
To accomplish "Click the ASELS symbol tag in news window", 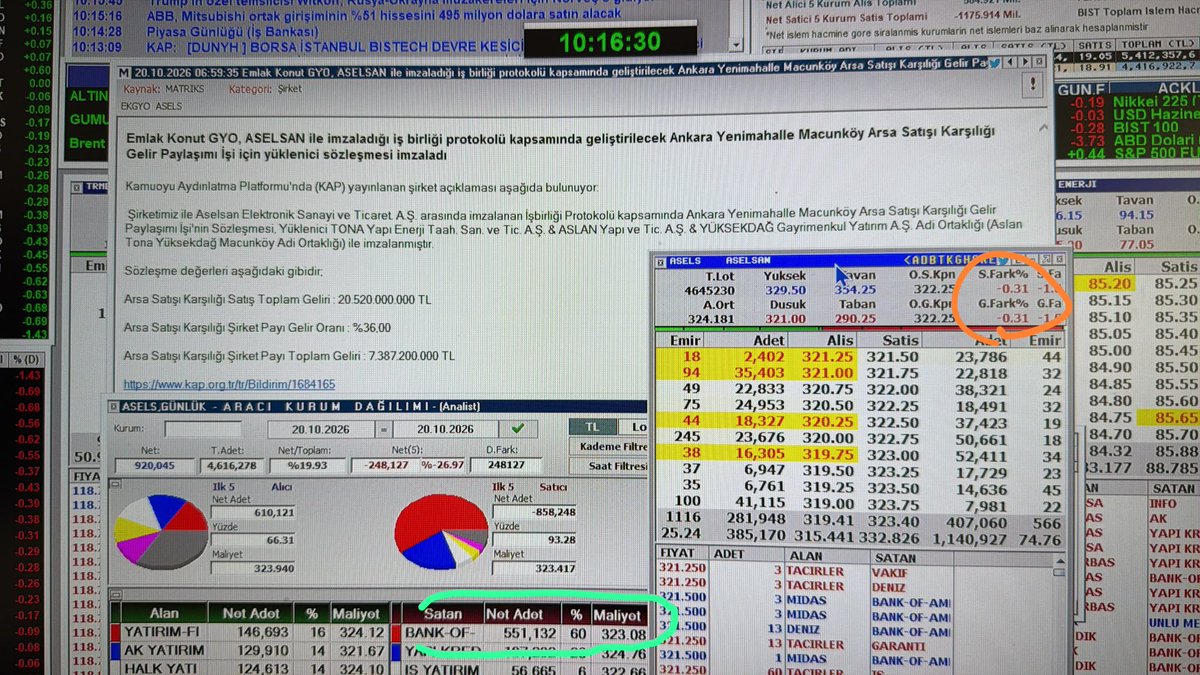I will pyautogui.click(x=169, y=106).
